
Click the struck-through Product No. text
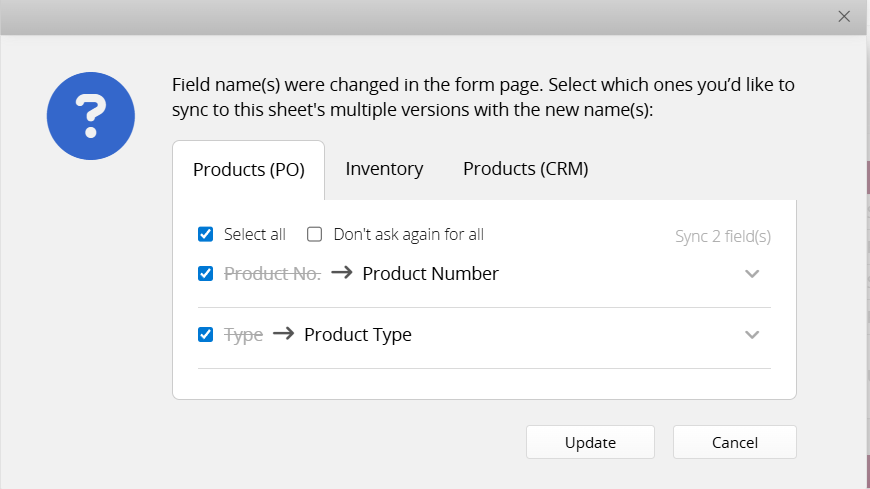272,274
